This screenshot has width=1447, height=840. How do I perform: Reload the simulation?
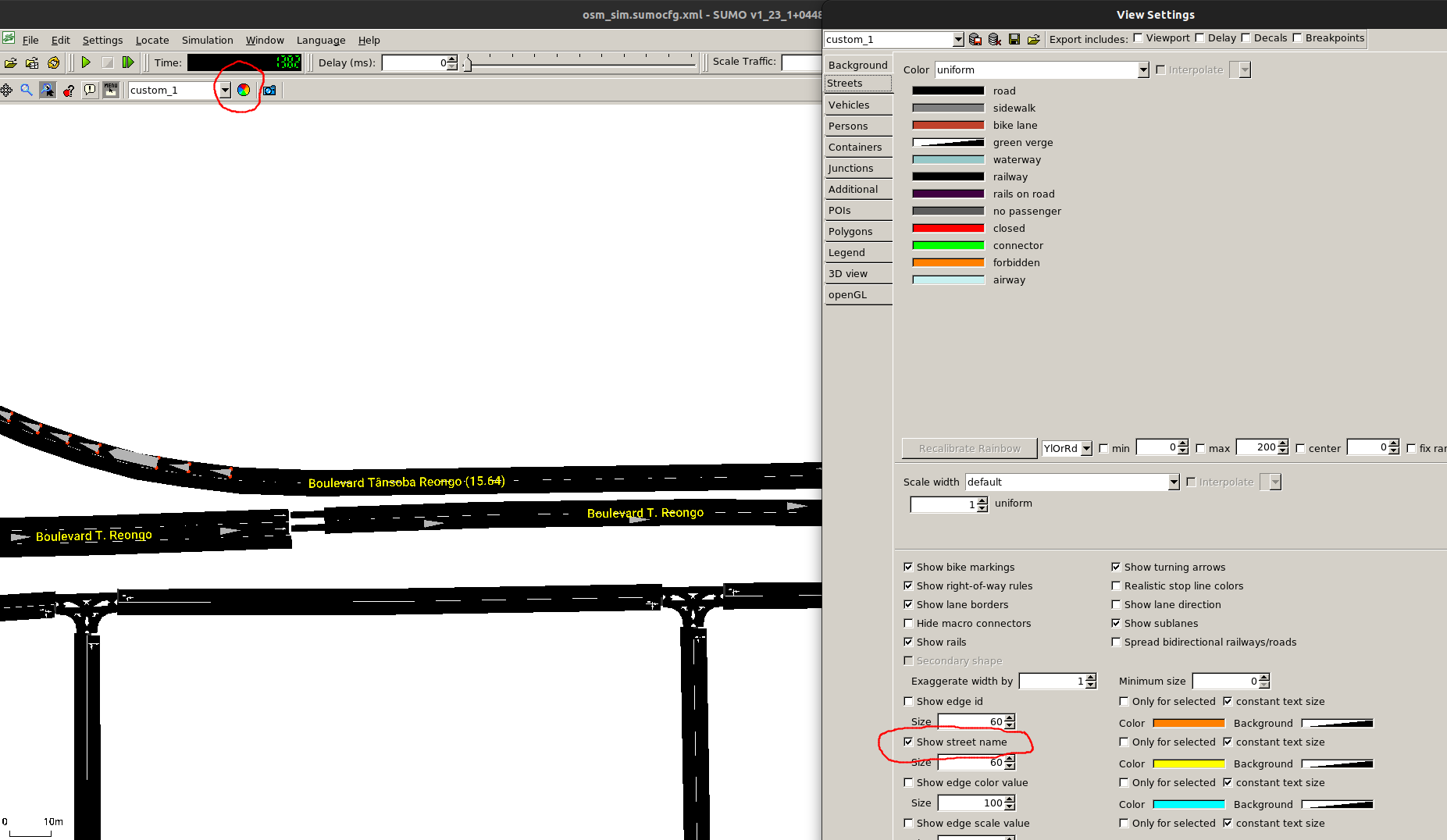click(53, 62)
